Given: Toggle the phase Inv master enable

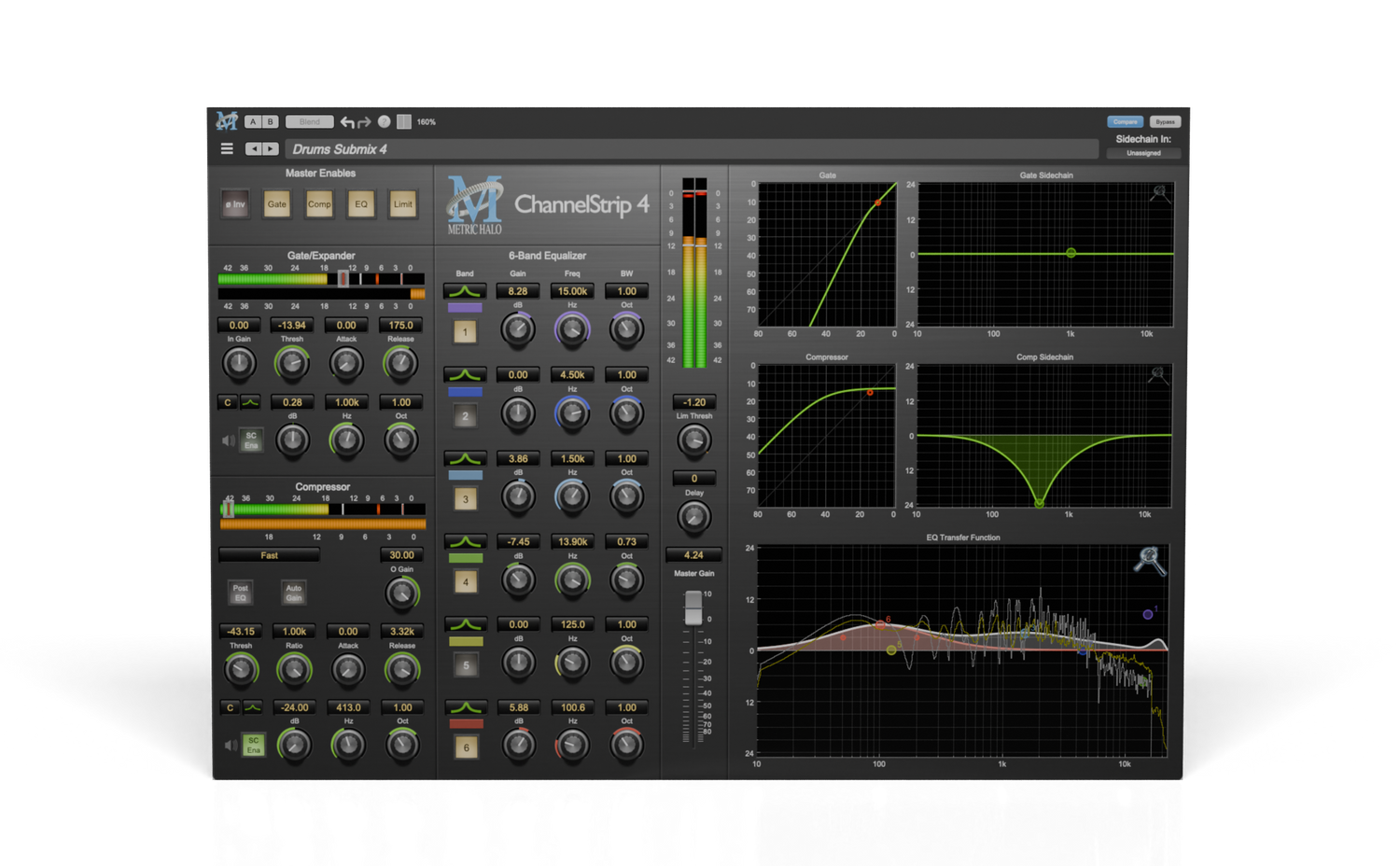Looking at the screenshot, I should tap(235, 204).
